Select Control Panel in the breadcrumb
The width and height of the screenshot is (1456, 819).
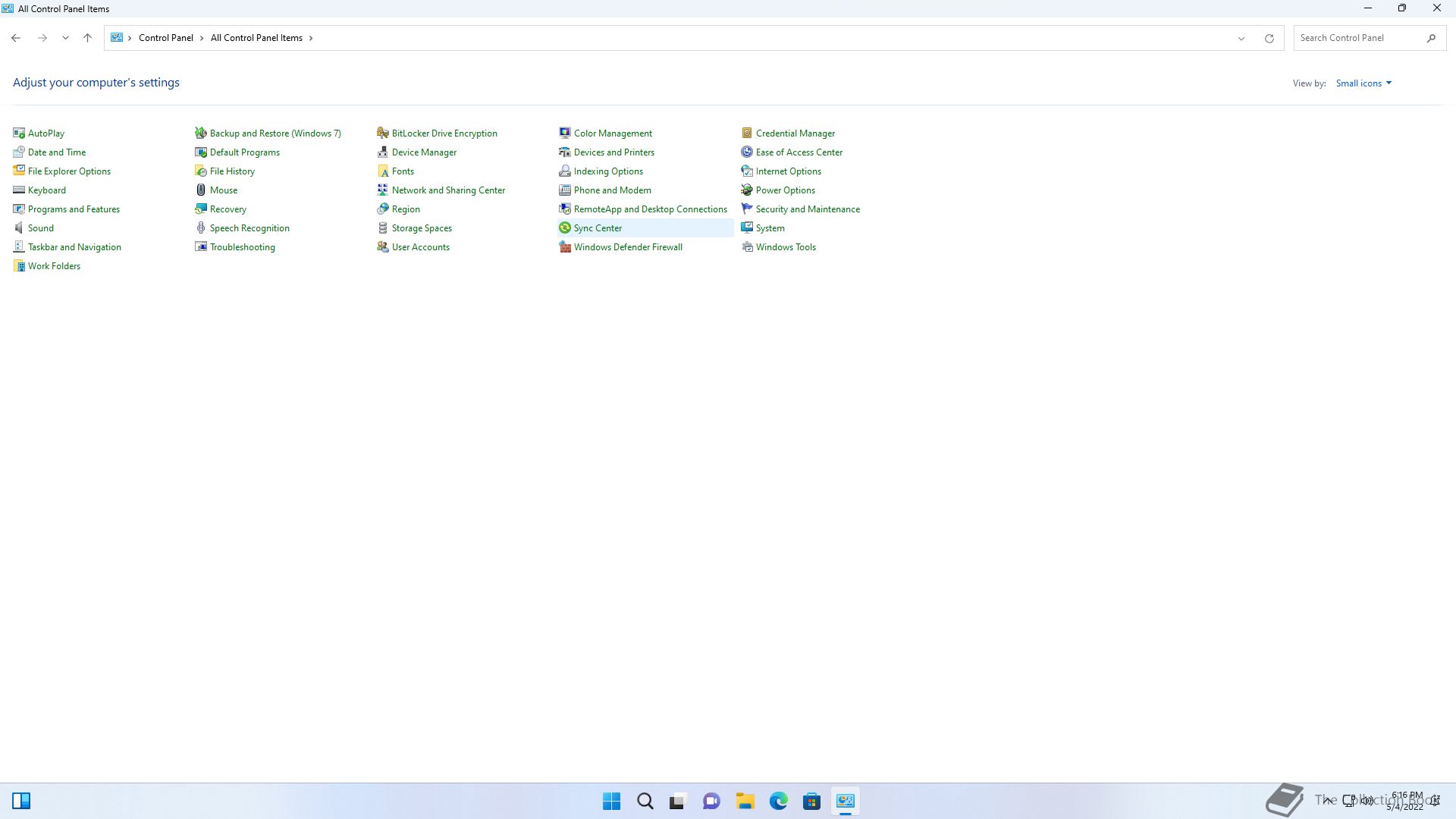[x=165, y=38]
